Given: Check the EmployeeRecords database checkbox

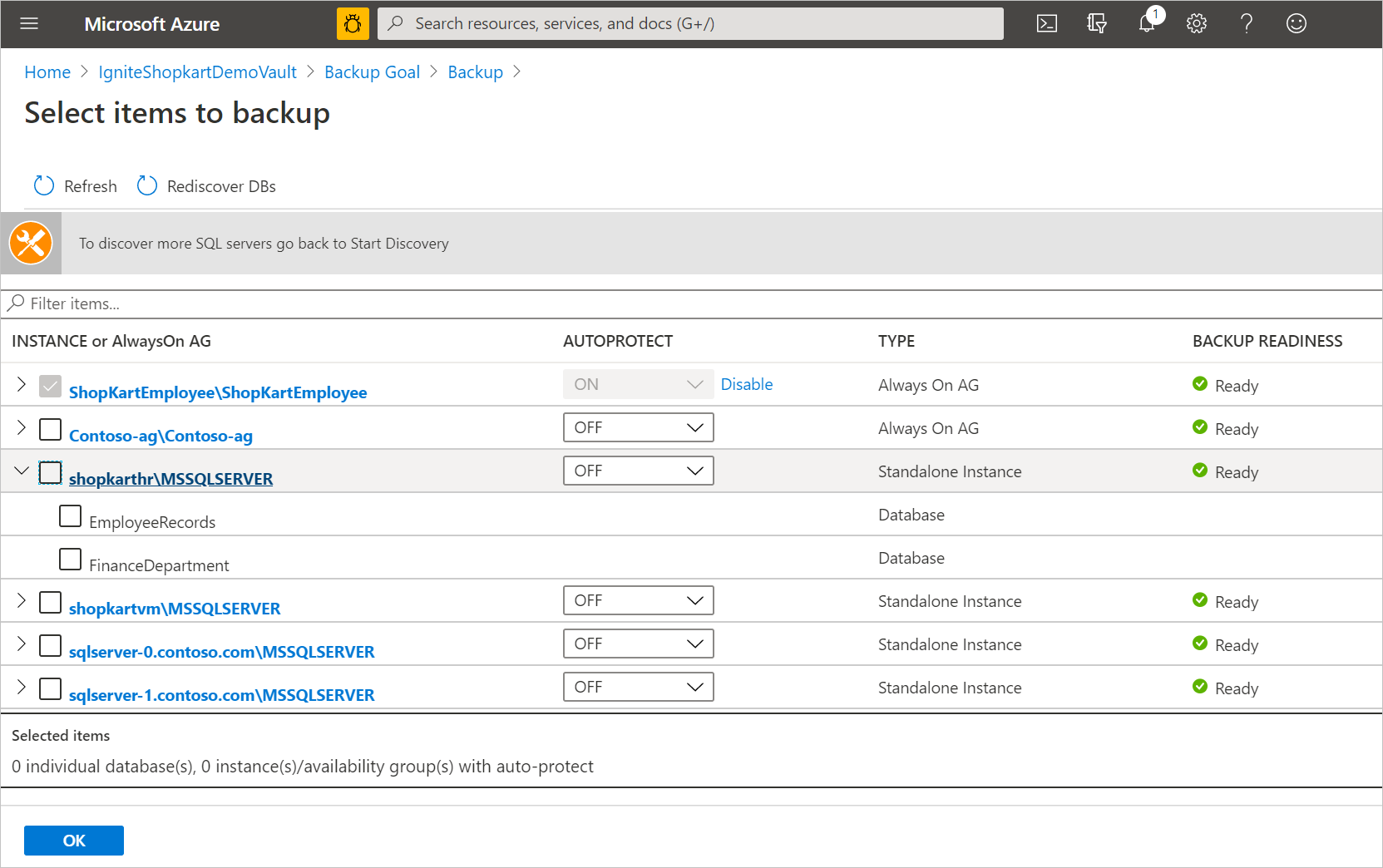Looking at the screenshot, I should click(x=70, y=516).
